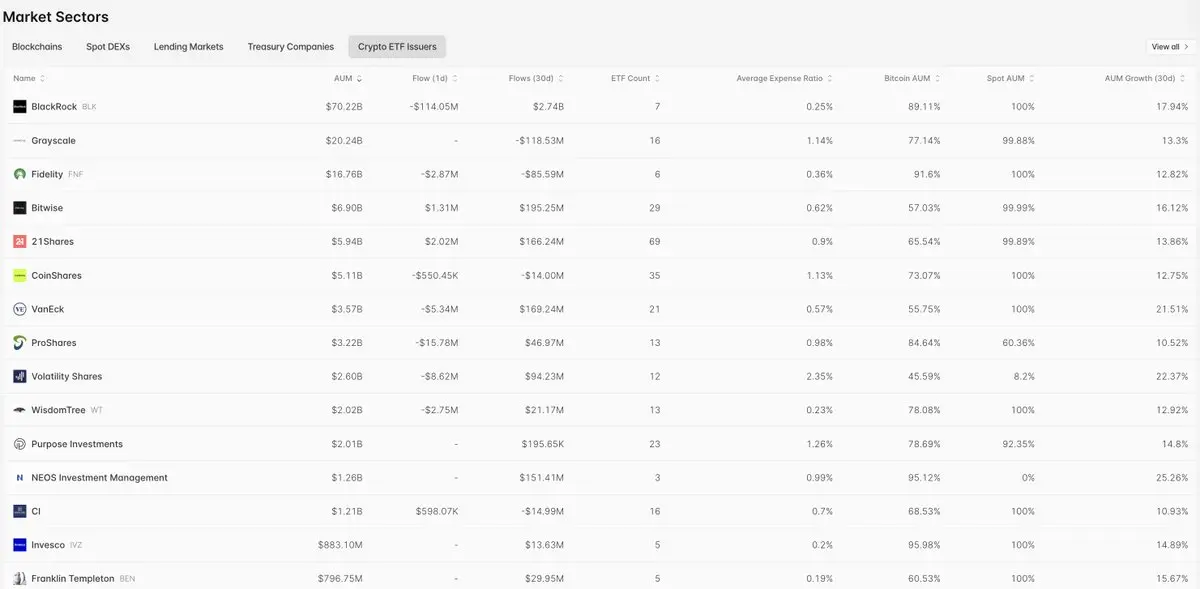Click BlackRock's $70.22B AUM value
Screen dimensions: 1200x589
click(x=344, y=106)
